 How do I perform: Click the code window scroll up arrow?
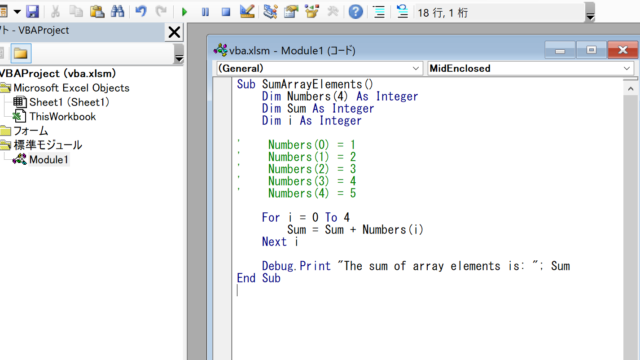631,89
